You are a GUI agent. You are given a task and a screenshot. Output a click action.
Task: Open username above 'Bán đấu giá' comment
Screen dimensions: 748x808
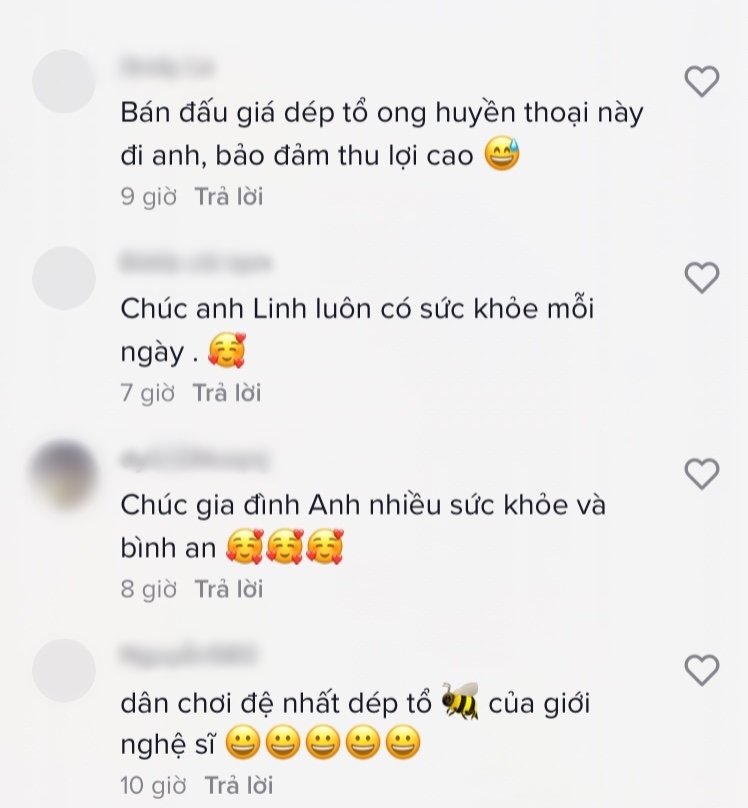167,67
